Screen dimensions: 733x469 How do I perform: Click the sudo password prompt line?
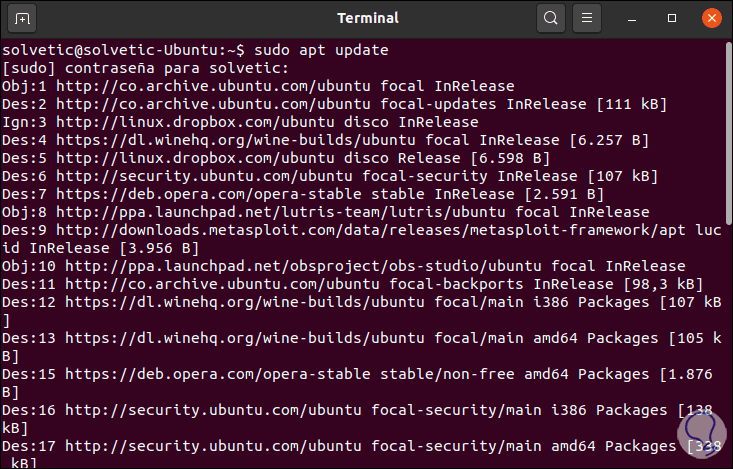pyautogui.click(x=145, y=68)
